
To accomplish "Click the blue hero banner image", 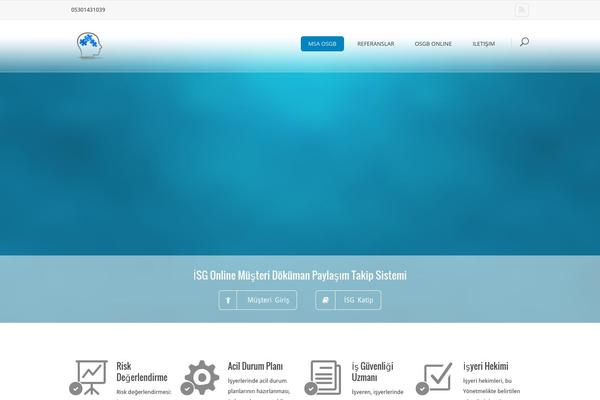I will tap(300, 160).
